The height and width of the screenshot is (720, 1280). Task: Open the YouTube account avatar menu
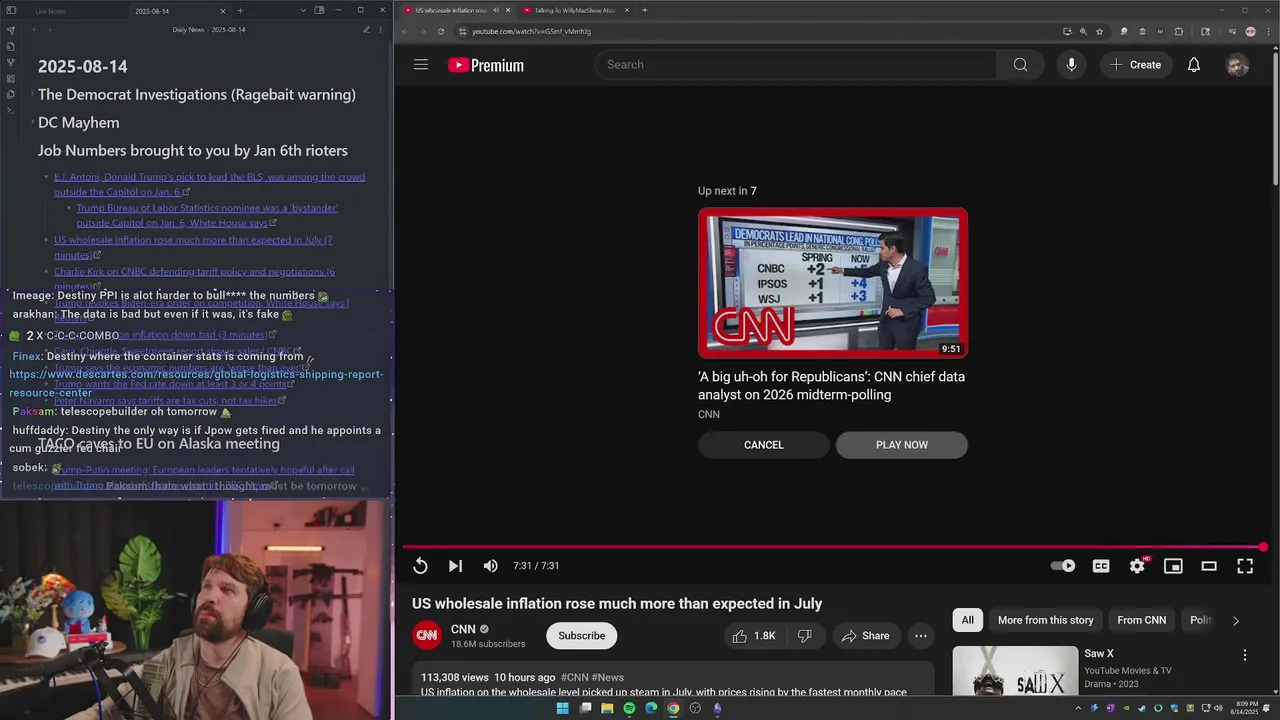(x=1237, y=65)
